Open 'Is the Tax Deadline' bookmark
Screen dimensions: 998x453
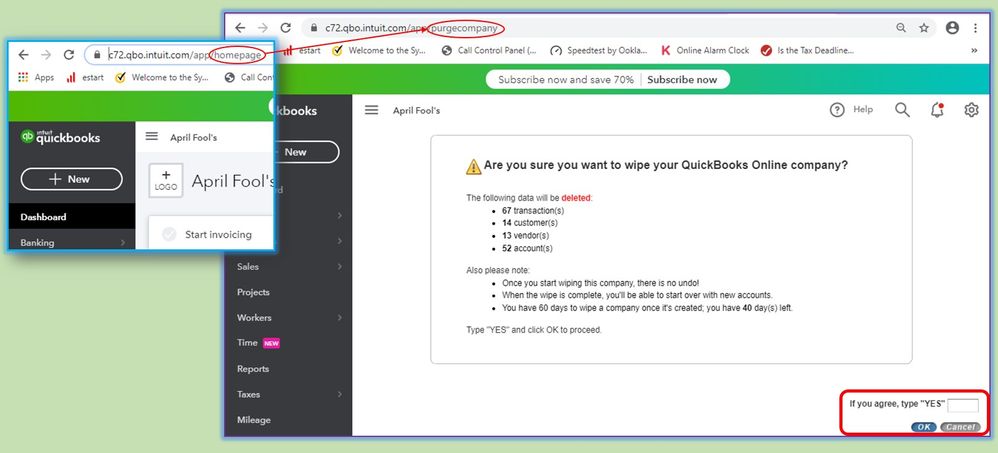tap(807, 51)
